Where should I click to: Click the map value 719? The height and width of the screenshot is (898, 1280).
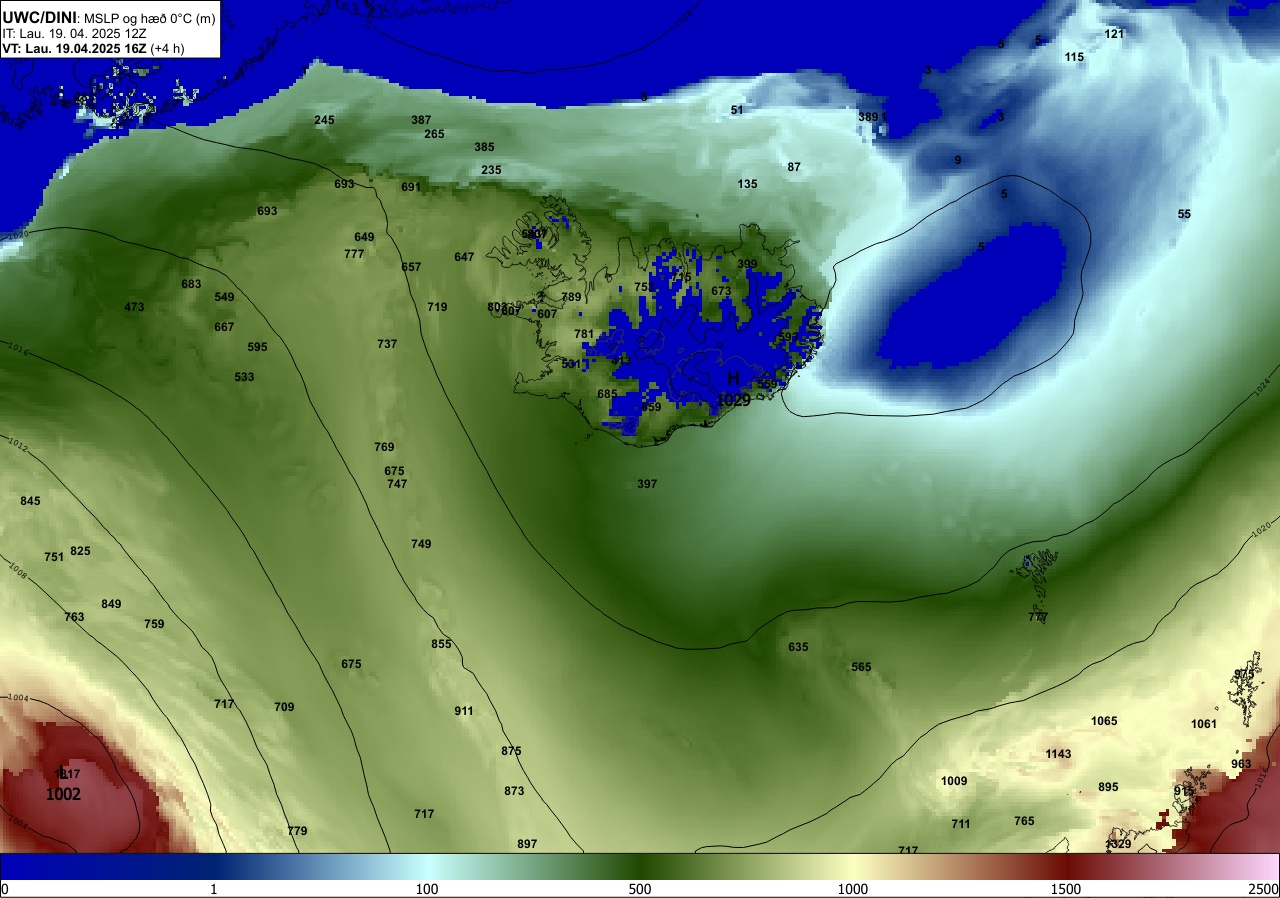coord(437,307)
